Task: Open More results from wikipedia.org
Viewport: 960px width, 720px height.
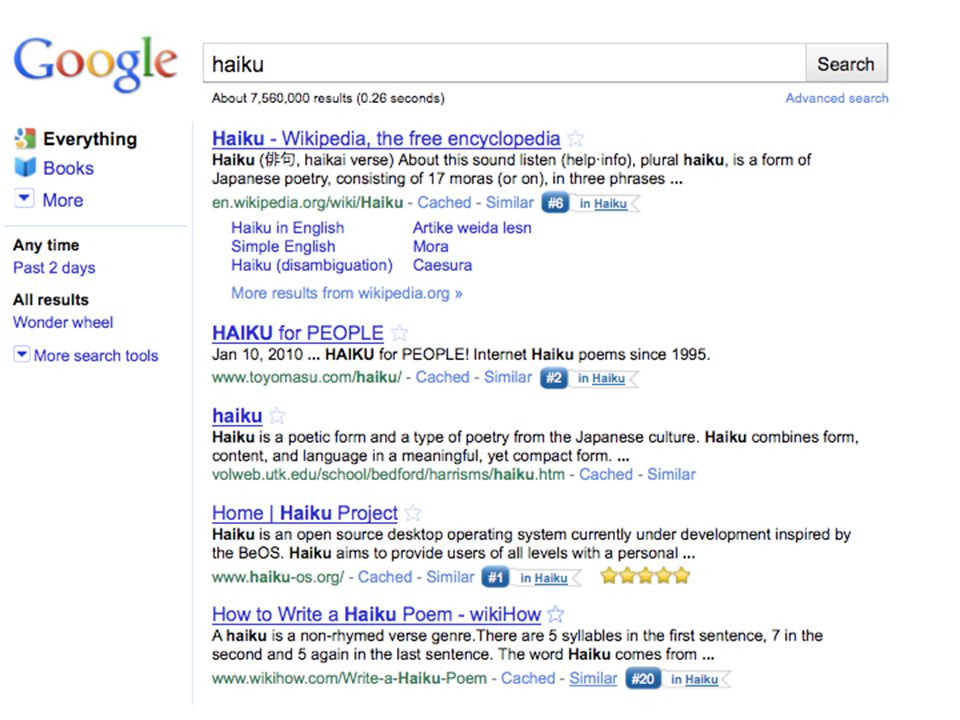Action: (347, 293)
